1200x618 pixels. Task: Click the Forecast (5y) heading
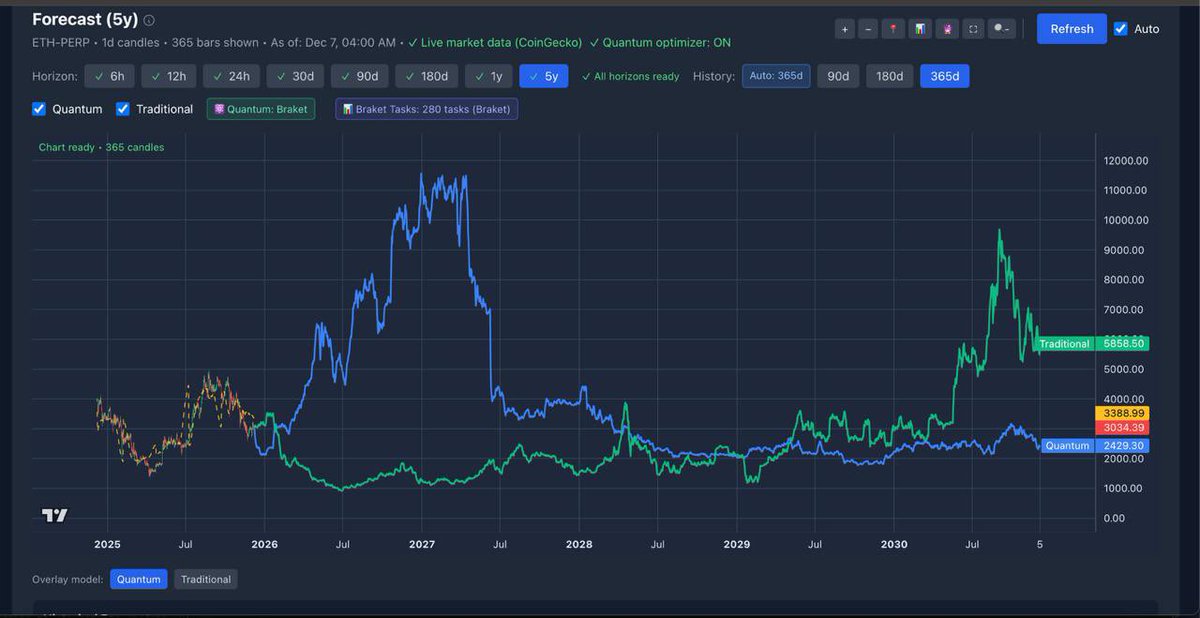[x=85, y=19]
